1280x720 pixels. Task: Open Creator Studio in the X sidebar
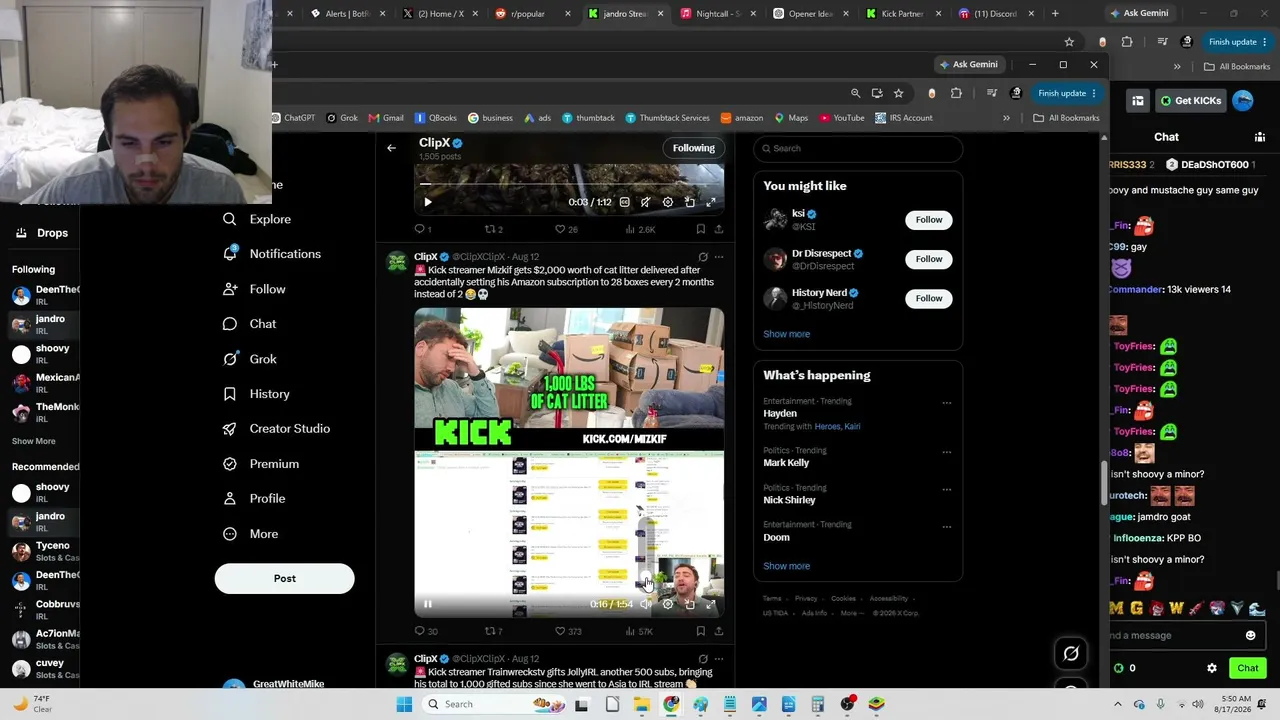277,429
